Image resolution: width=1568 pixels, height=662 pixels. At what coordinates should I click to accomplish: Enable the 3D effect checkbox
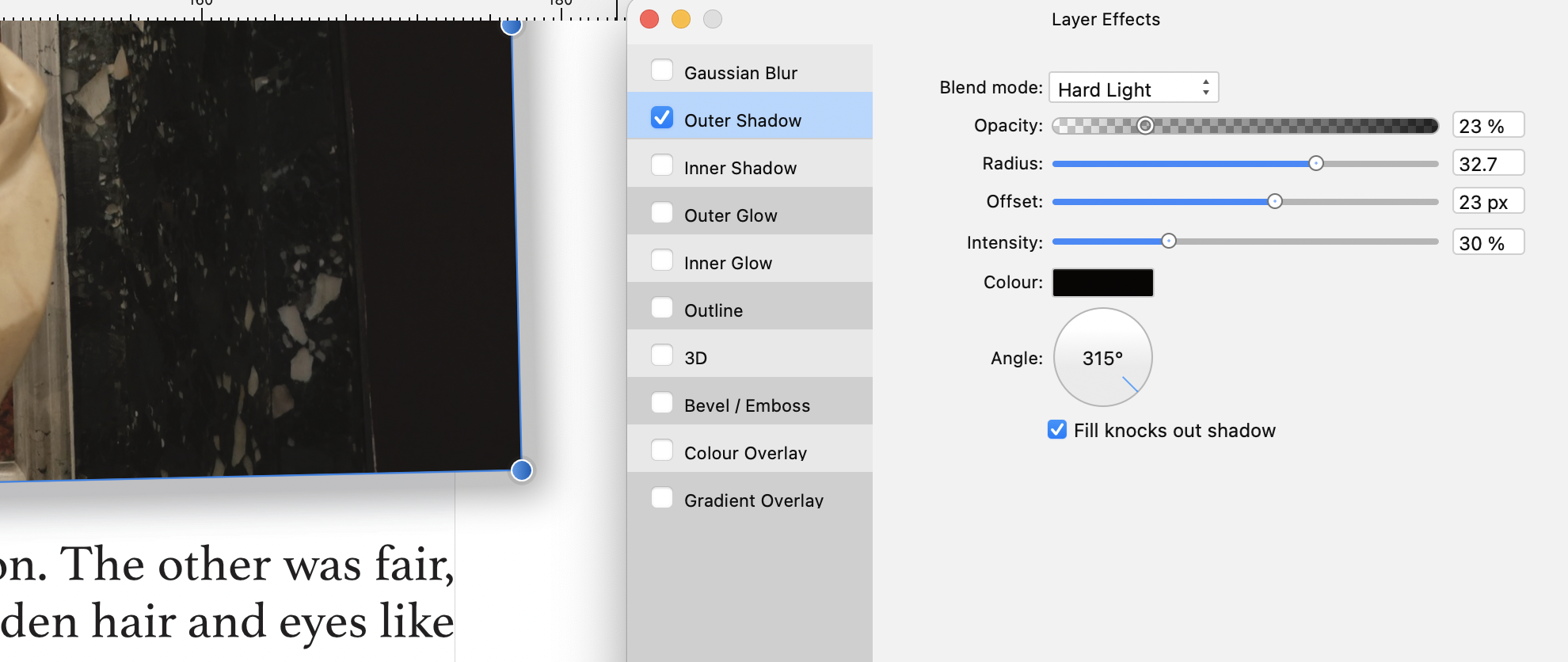pos(662,355)
